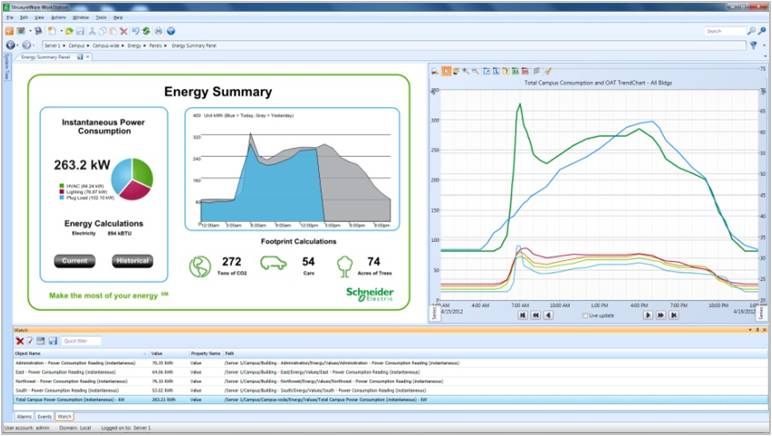Click the Search box at top right
Image resolution: width=772 pixels, height=436 pixels.
(724, 31)
